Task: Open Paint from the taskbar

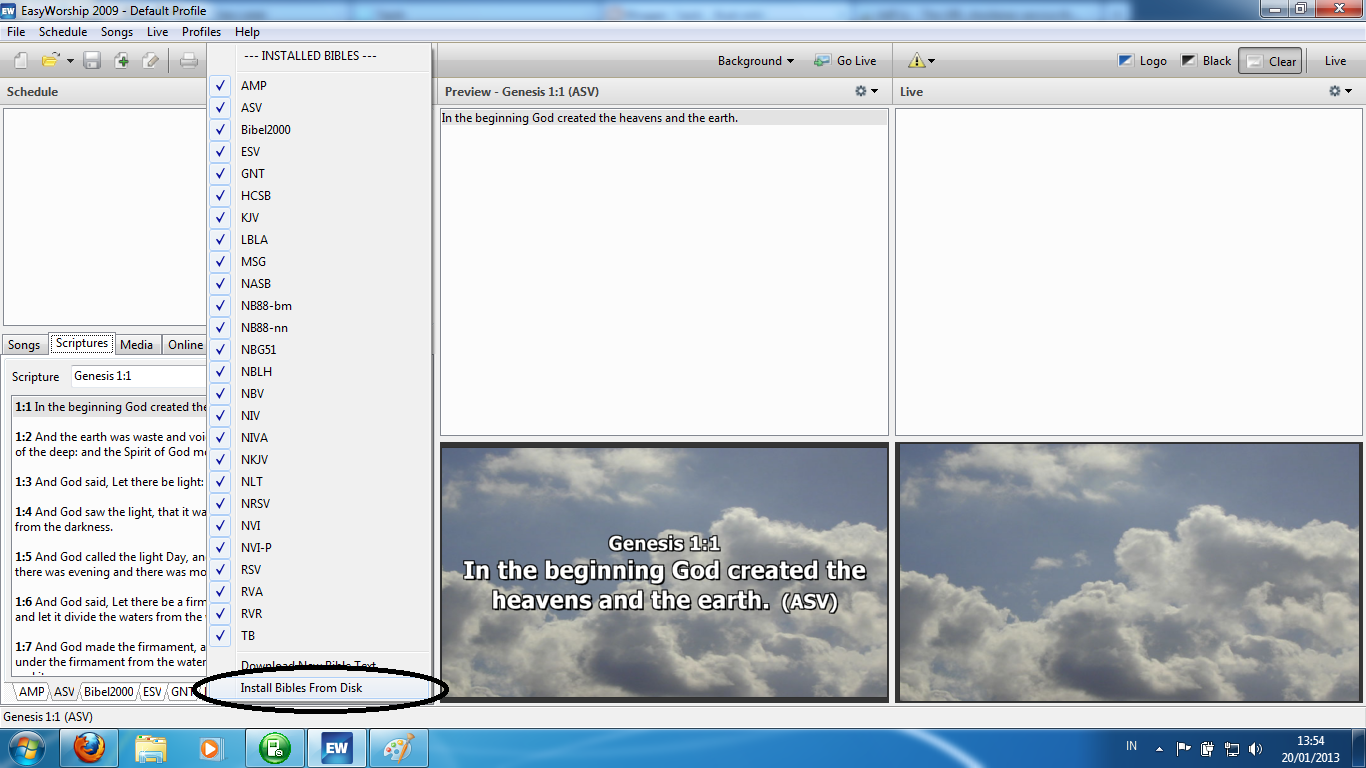Action: [398, 748]
